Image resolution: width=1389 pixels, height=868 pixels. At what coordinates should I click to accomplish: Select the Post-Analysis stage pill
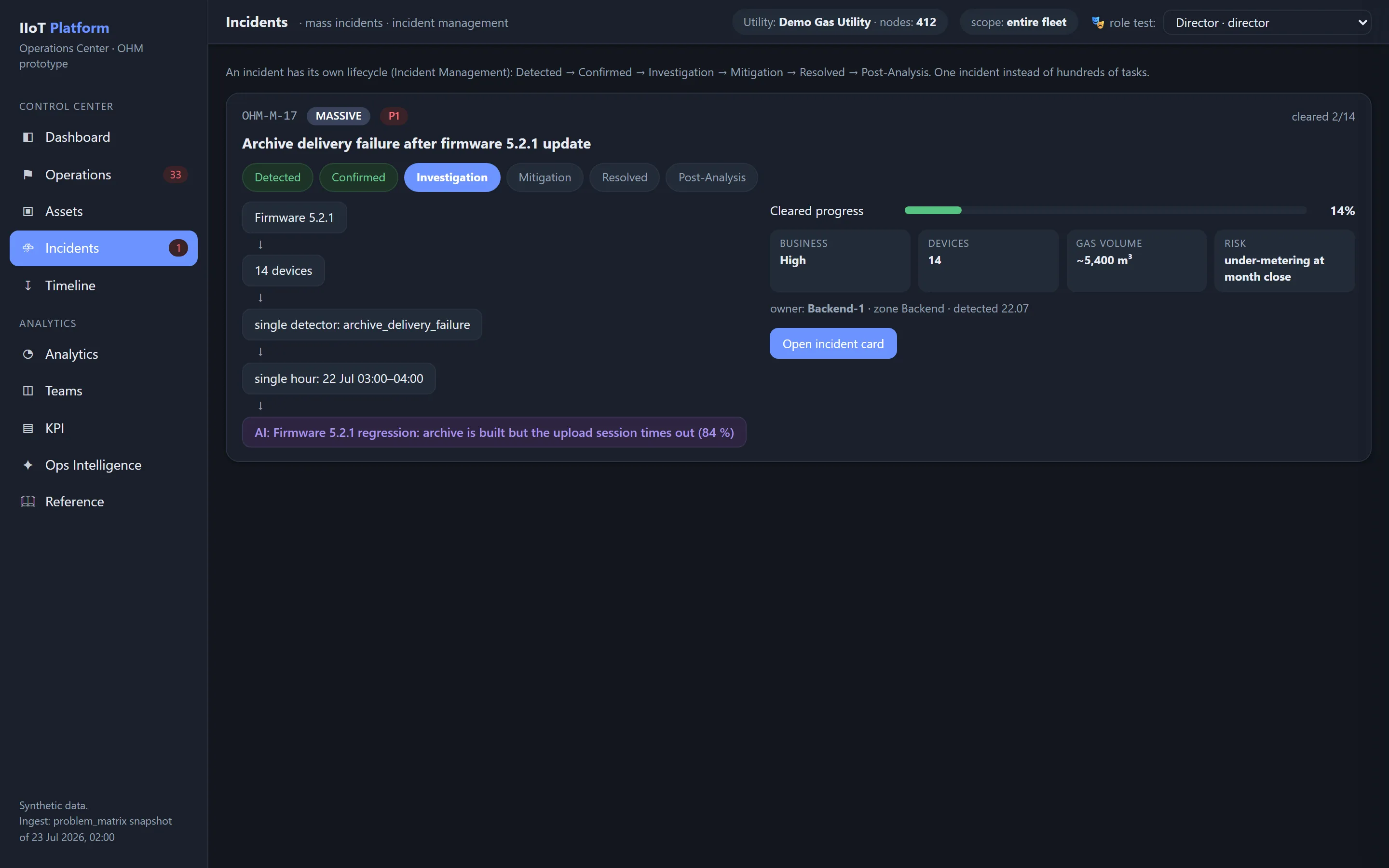point(712,177)
